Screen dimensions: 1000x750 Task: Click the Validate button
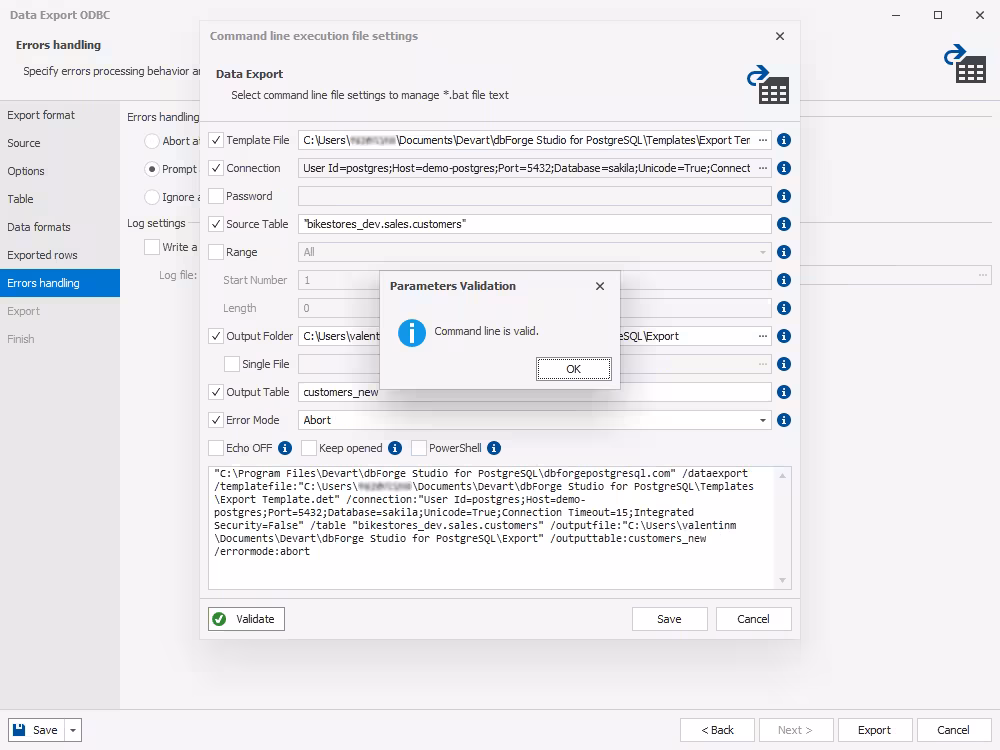click(246, 619)
